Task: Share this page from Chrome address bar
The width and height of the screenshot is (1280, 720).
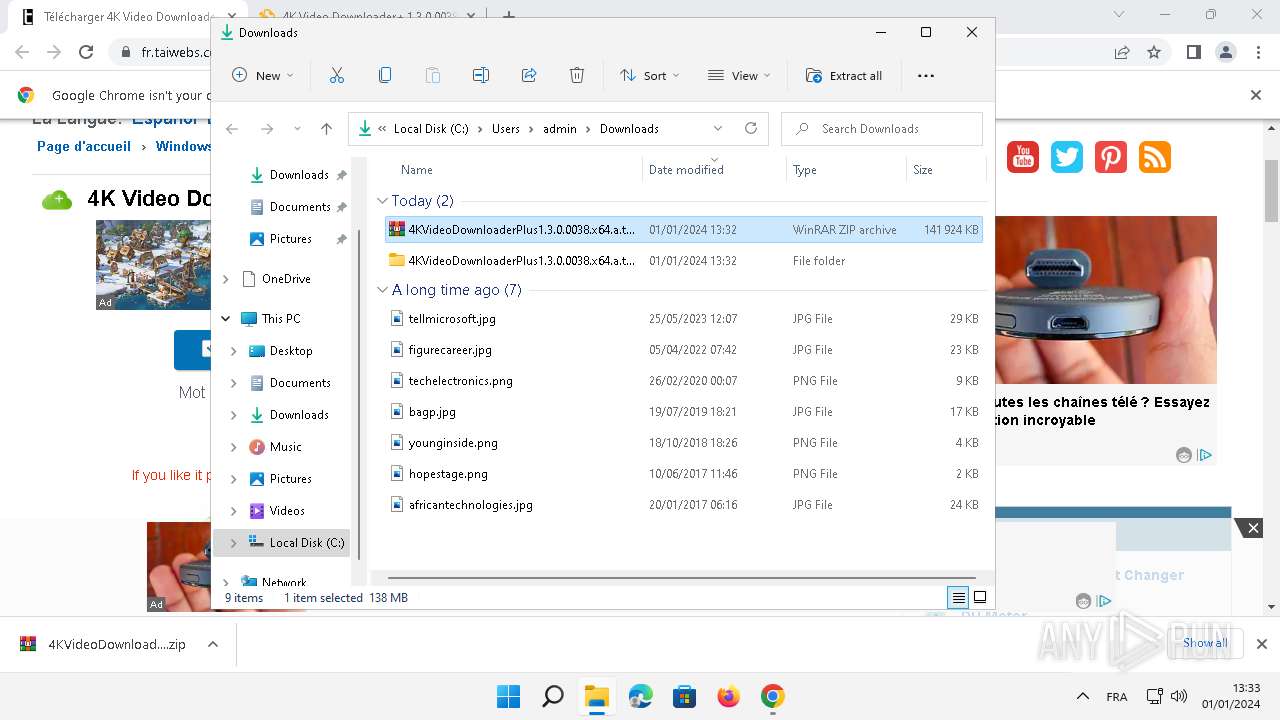Action: (x=1122, y=52)
